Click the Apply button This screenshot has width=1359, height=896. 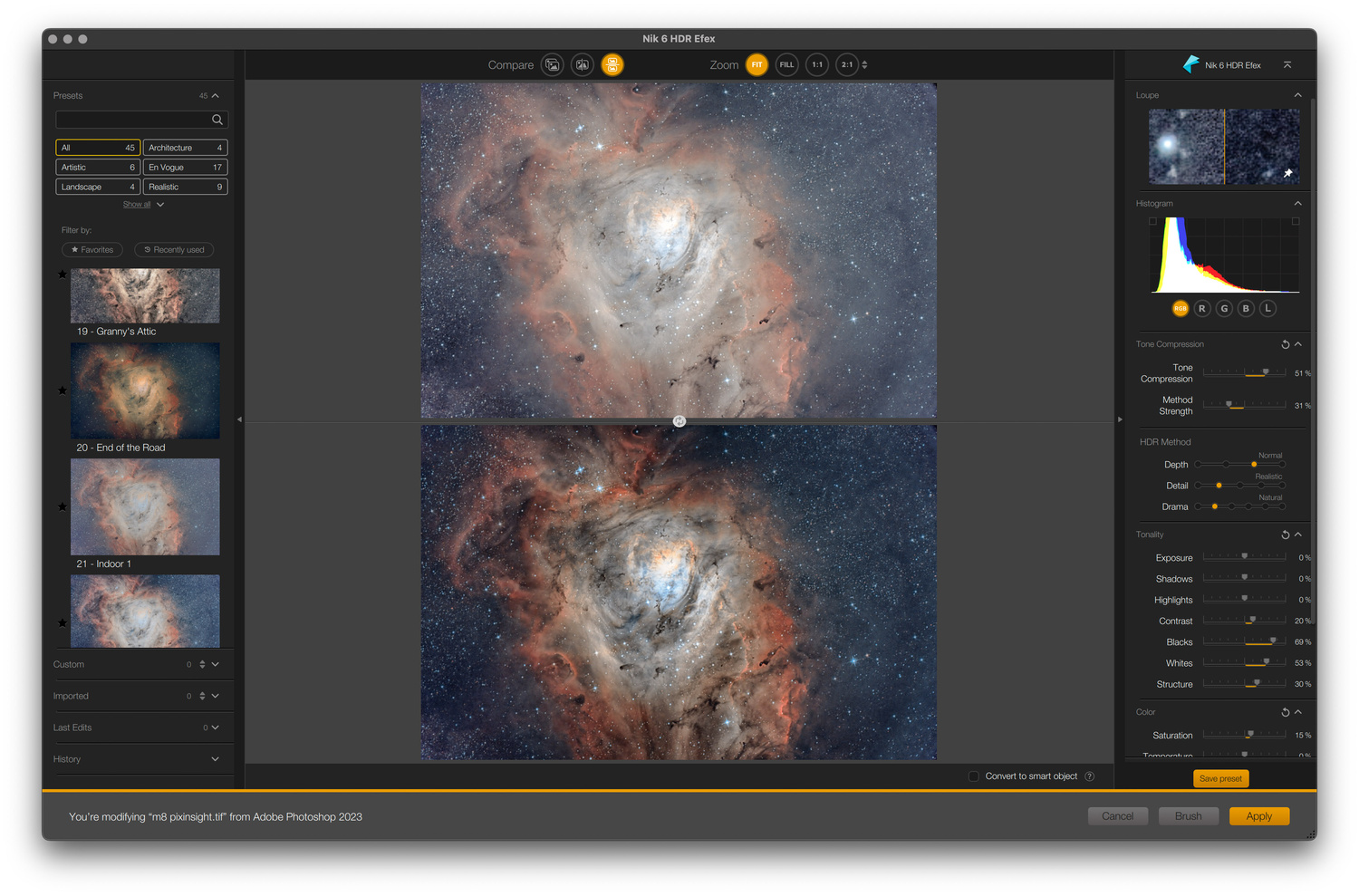coord(1258,816)
